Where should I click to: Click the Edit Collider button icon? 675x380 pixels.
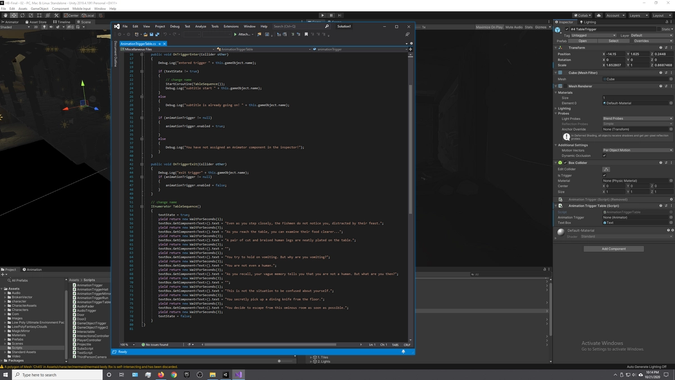tap(606, 169)
